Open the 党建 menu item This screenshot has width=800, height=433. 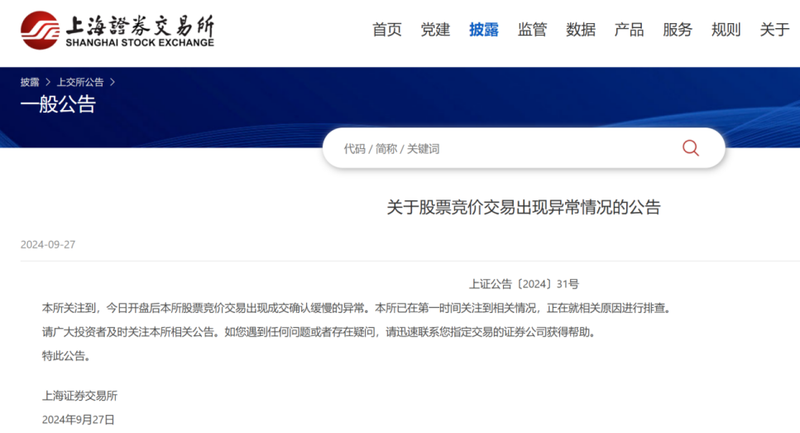(x=435, y=30)
